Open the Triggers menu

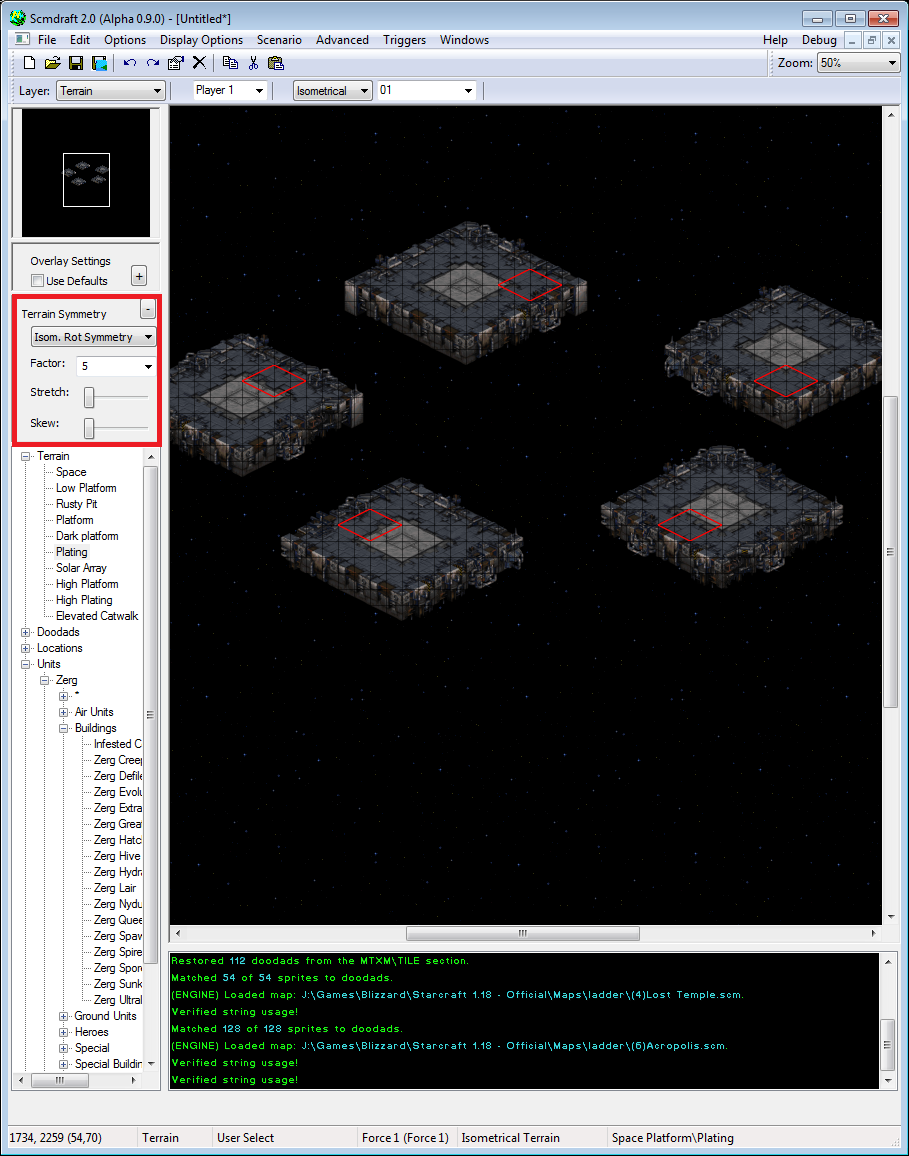(404, 40)
